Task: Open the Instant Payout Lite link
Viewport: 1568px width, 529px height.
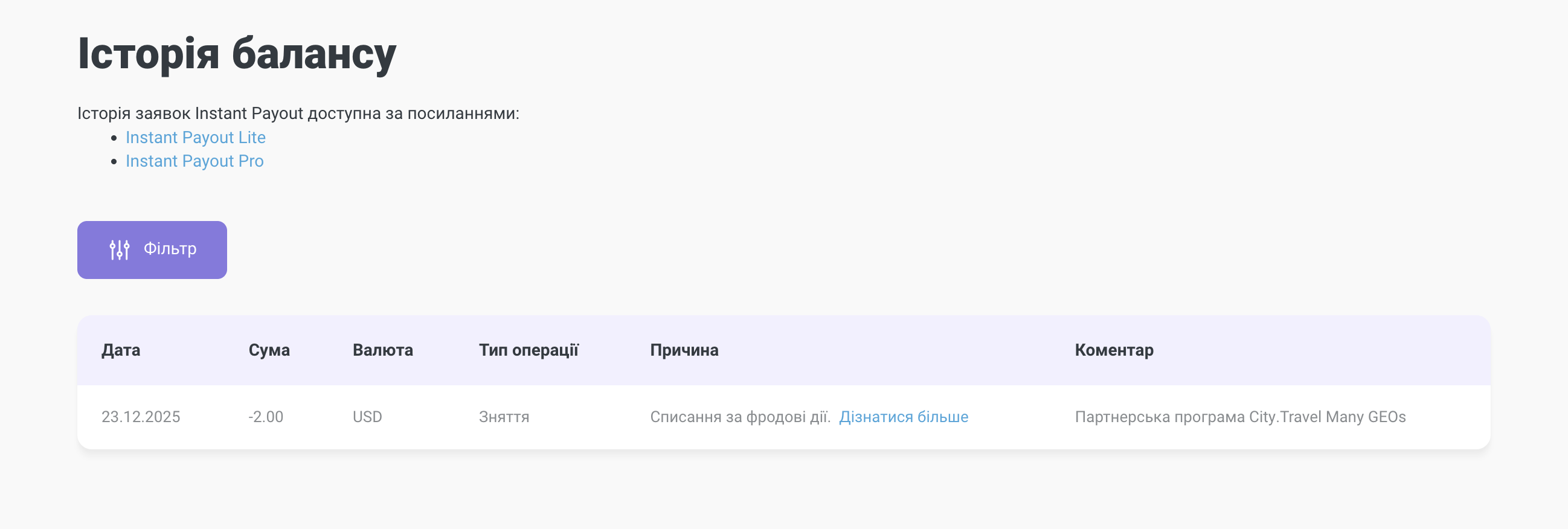Action: click(x=195, y=138)
